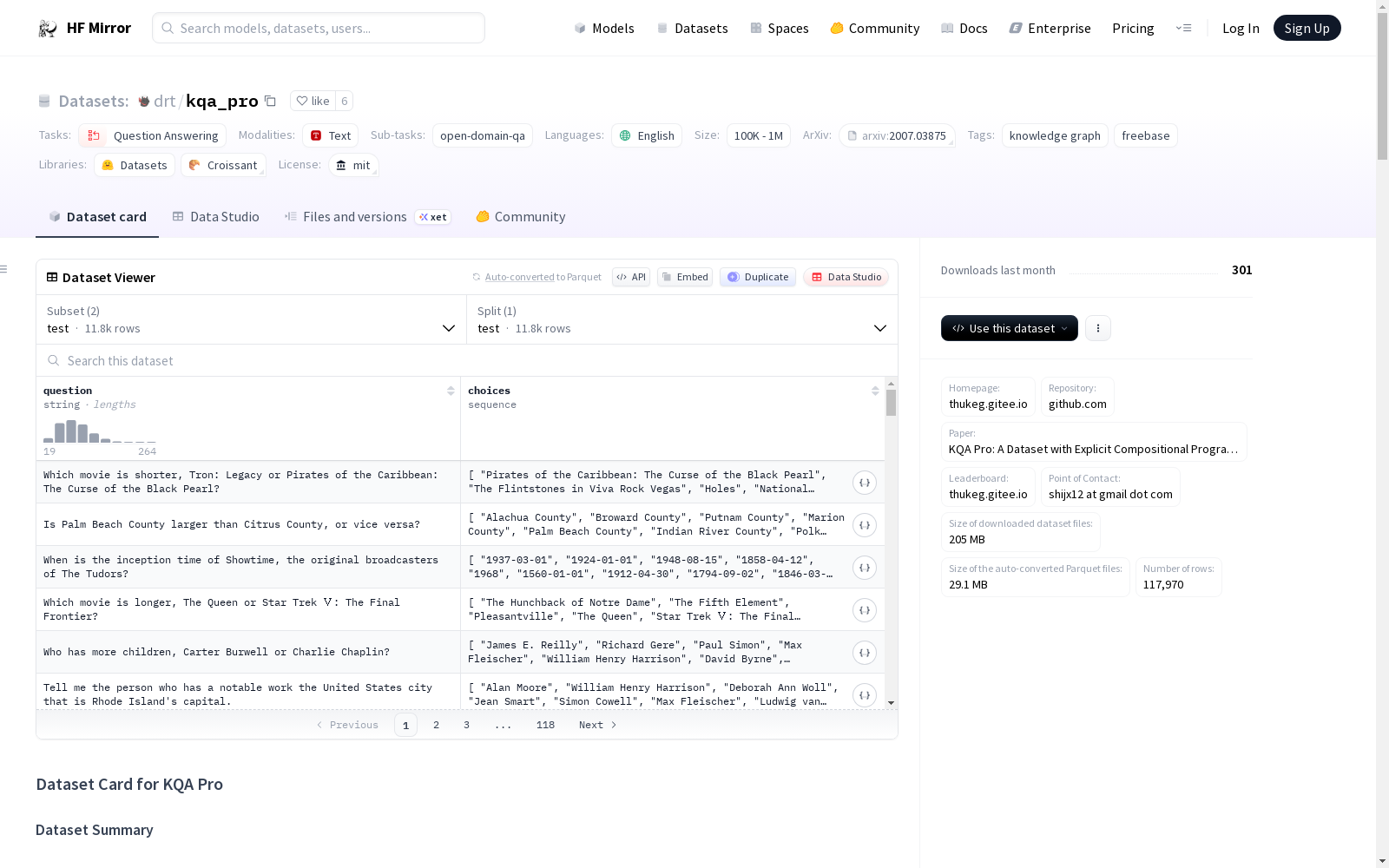This screenshot has height=868, width=1389.
Task: Open Data Studio from viewer header
Action: (x=846, y=277)
